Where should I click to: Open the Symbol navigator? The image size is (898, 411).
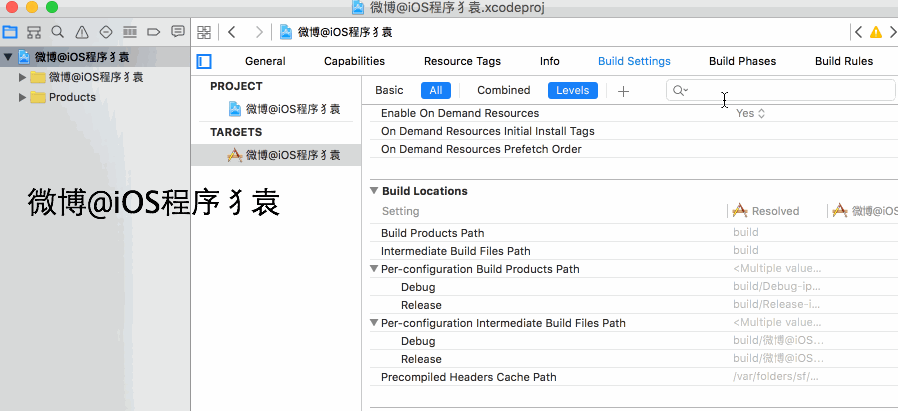click(35, 32)
